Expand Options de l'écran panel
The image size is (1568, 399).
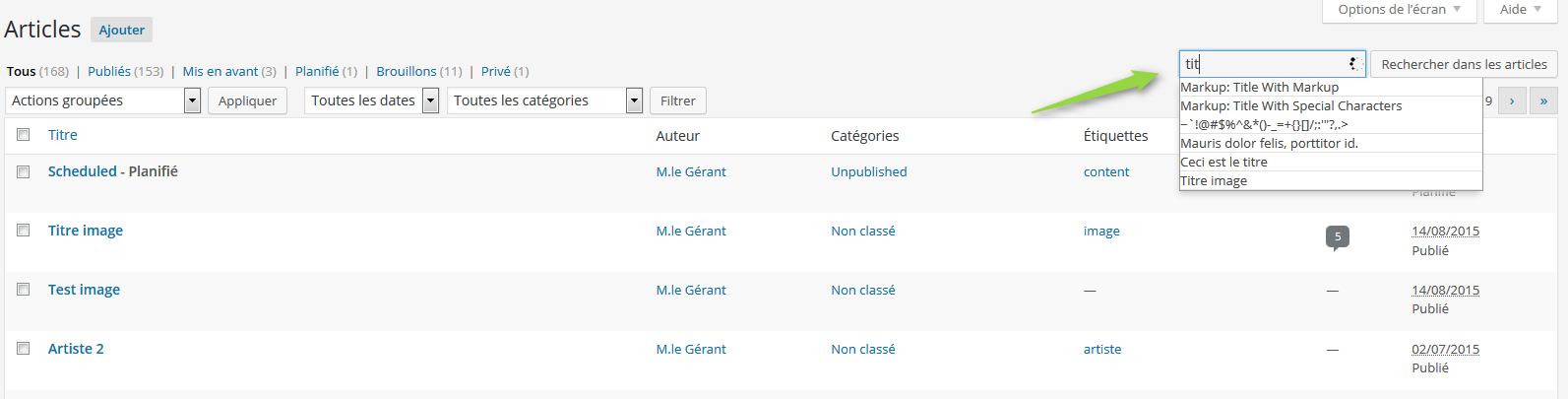click(x=1399, y=10)
